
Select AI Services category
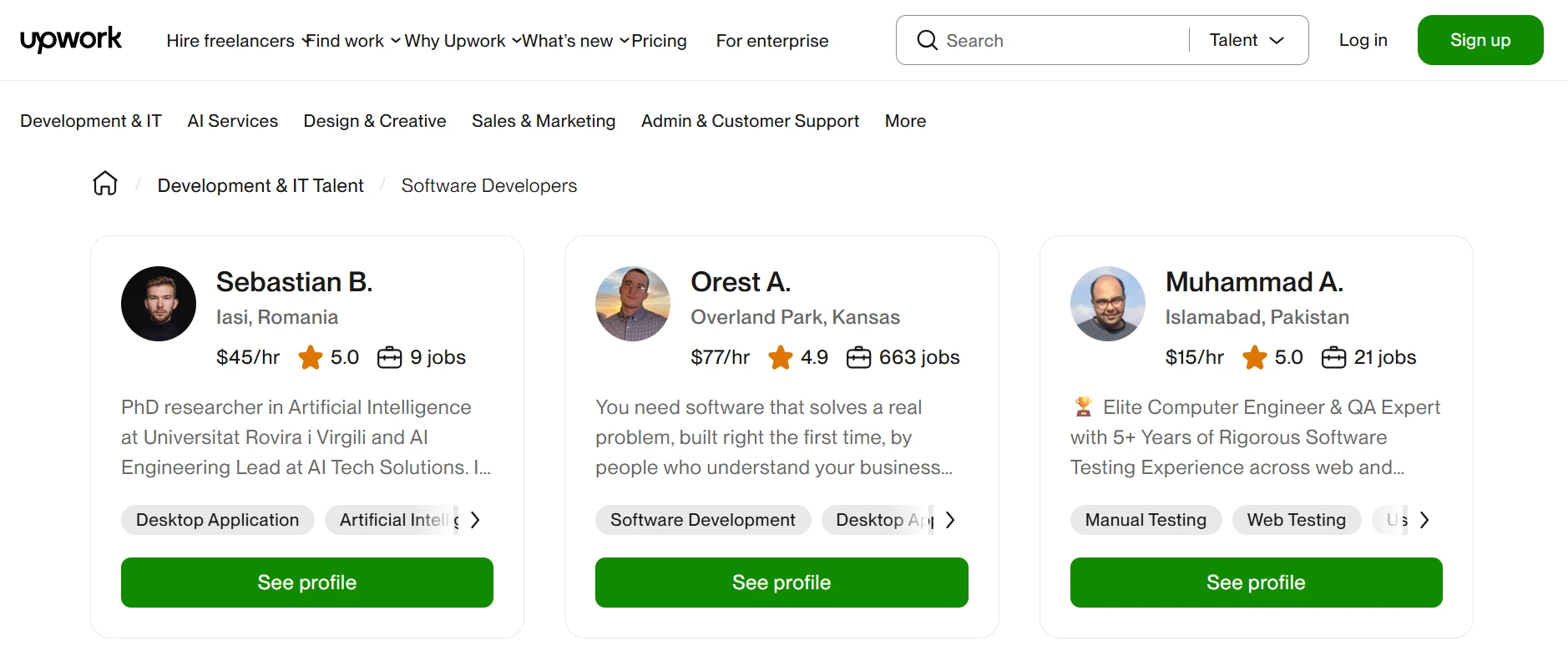[x=233, y=121]
